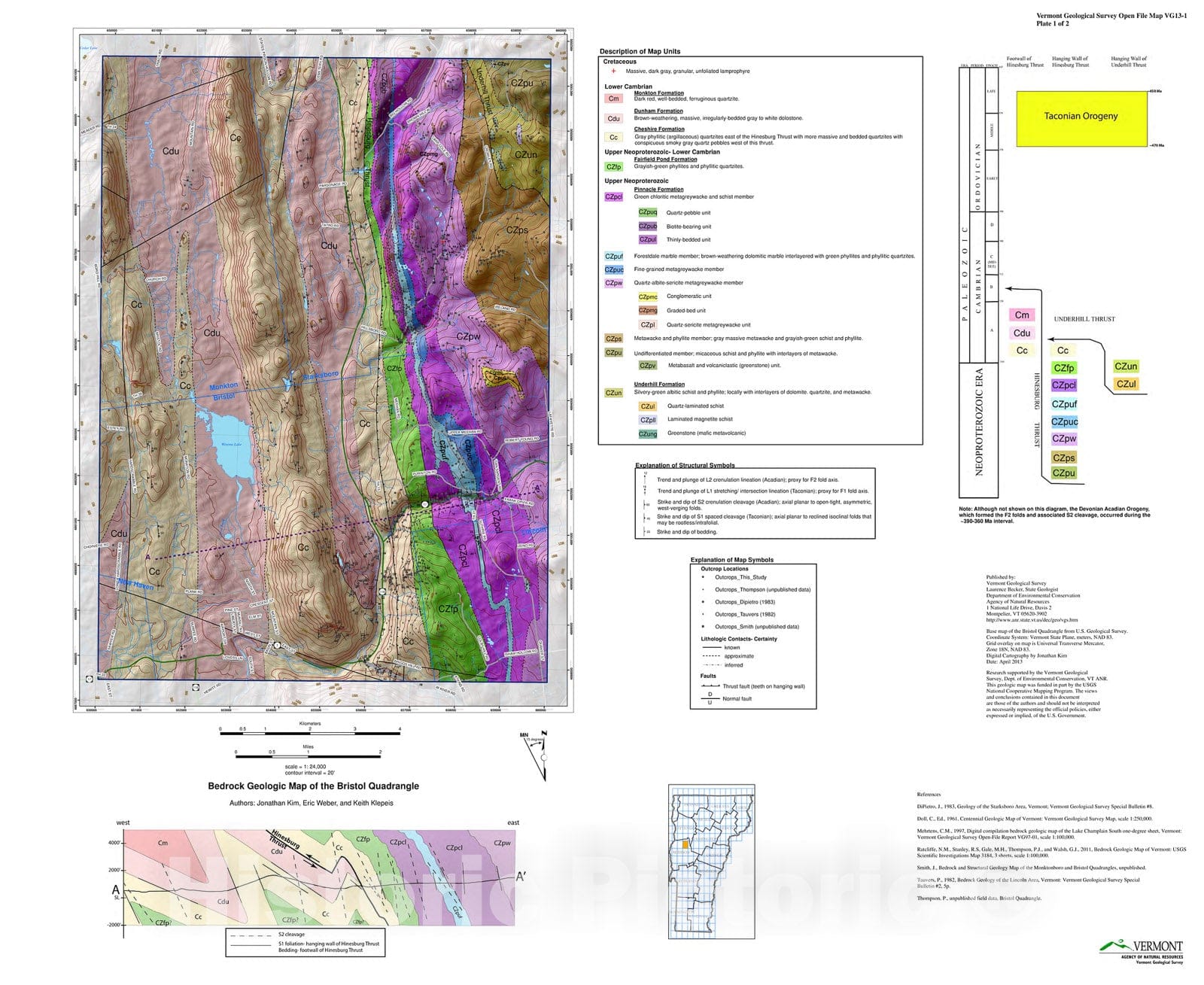Select the Cdu Dunham Formation legend swatch
The height and width of the screenshot is (985, 1204).
coord(614,118)
